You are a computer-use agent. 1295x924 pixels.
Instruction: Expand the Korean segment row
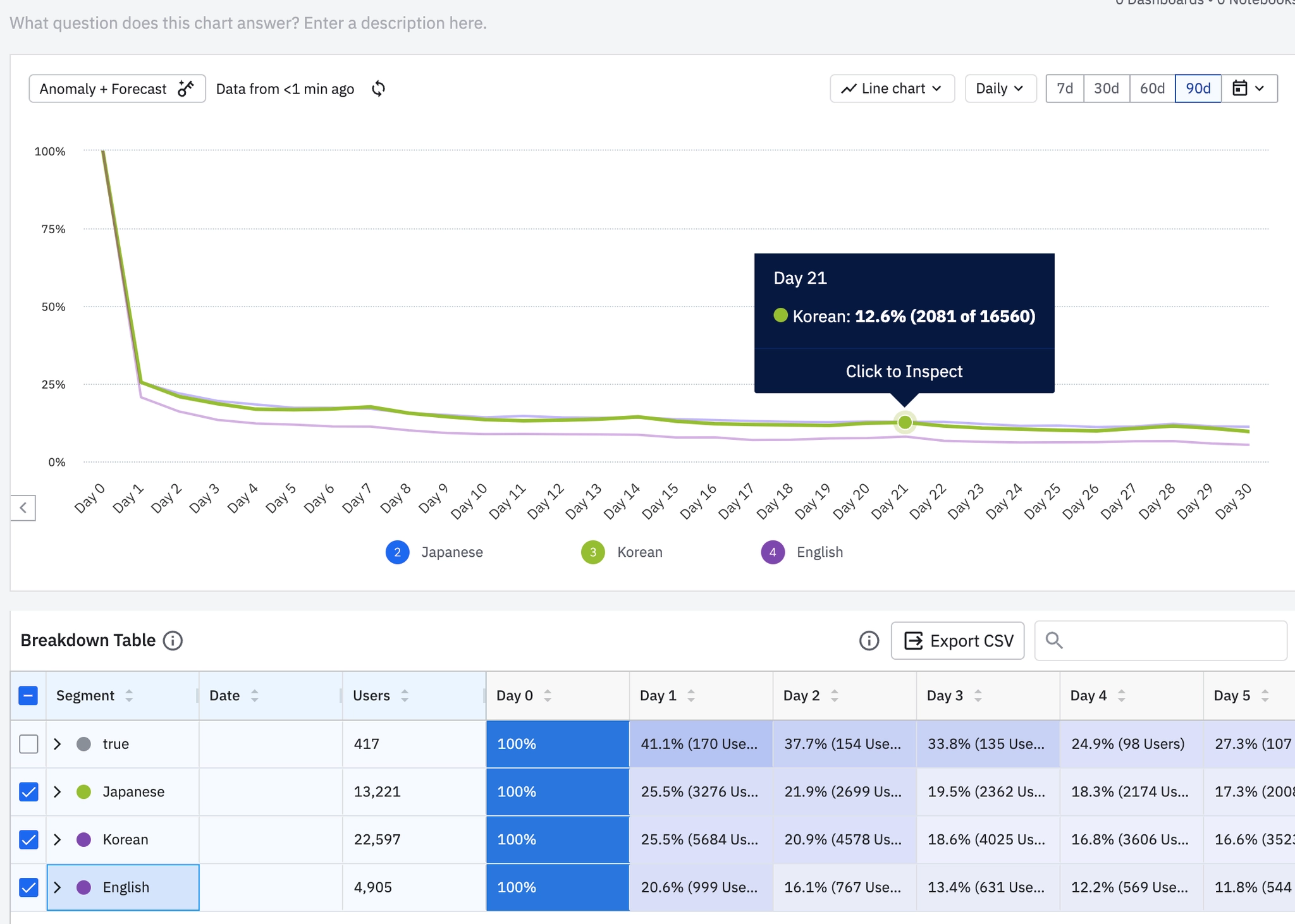(58, 839)
